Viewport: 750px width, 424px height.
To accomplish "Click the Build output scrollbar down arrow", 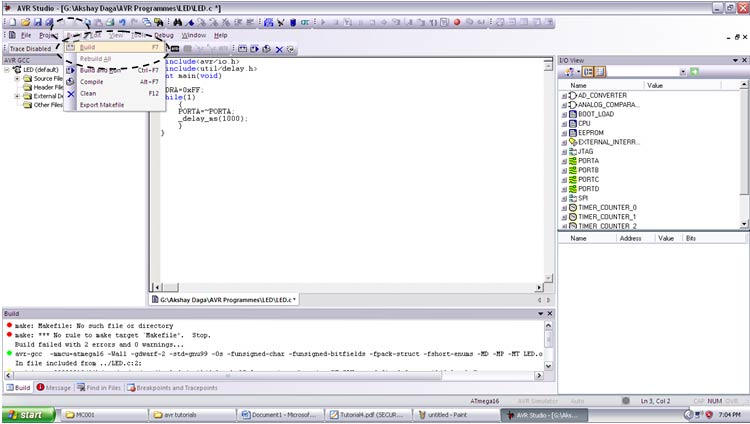I will point(549,366).
